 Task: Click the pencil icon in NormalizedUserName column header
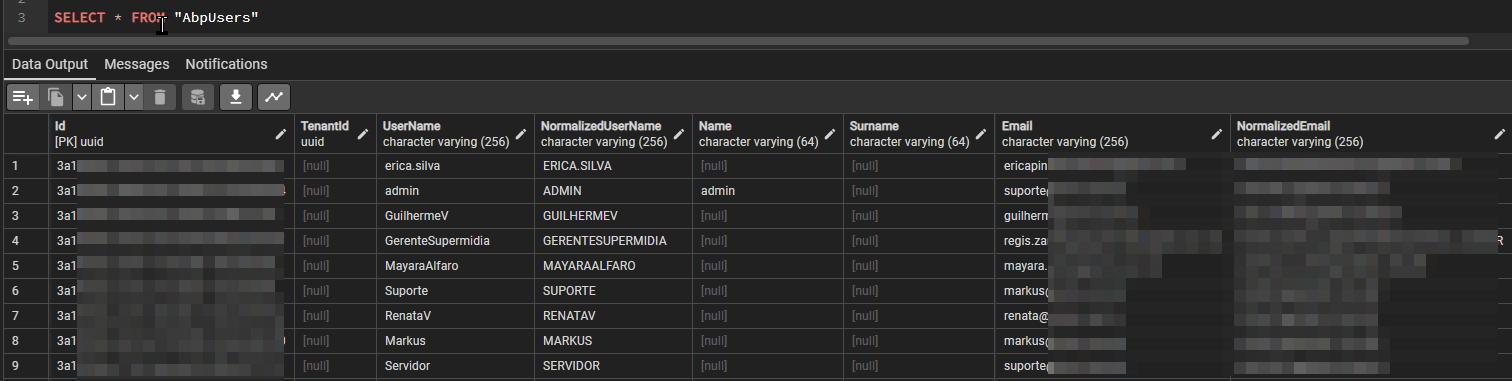coord(680,134)
